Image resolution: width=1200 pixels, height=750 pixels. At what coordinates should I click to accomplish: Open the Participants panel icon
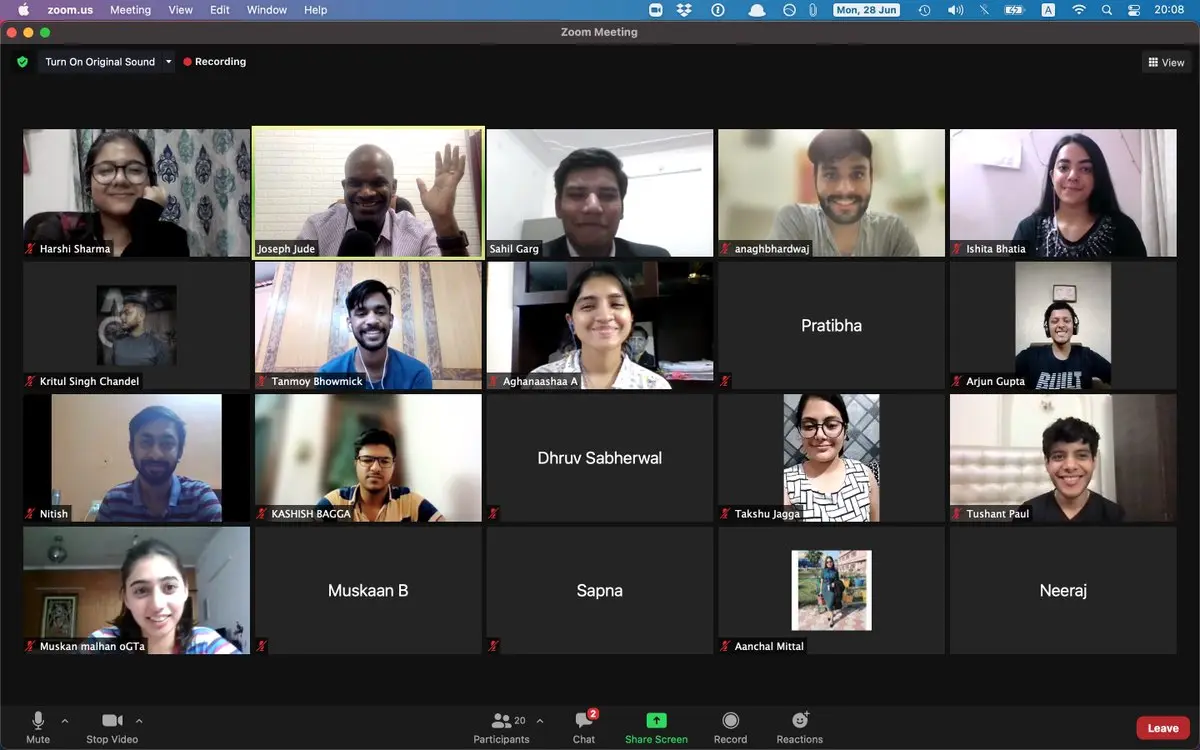point(501,722)
